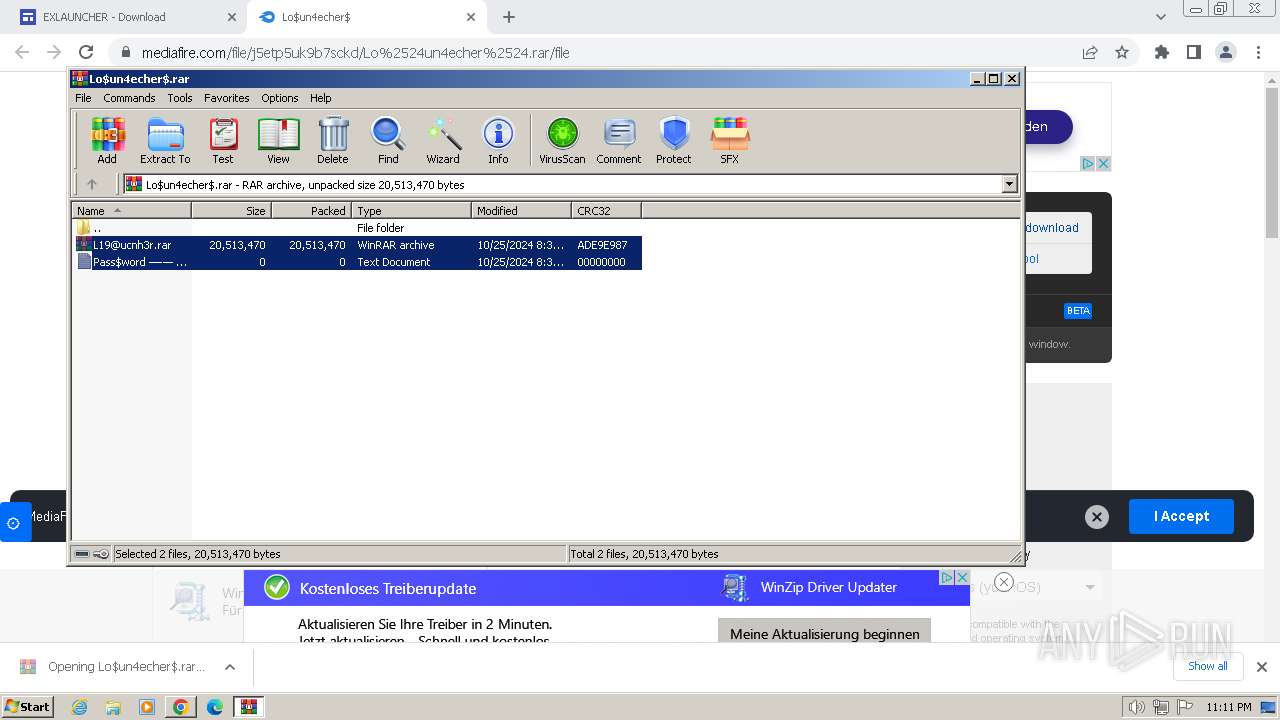Click the Add toolbar icon in WinRAR
Viewport: 1280px width, 720px height.
coord(107,140)
